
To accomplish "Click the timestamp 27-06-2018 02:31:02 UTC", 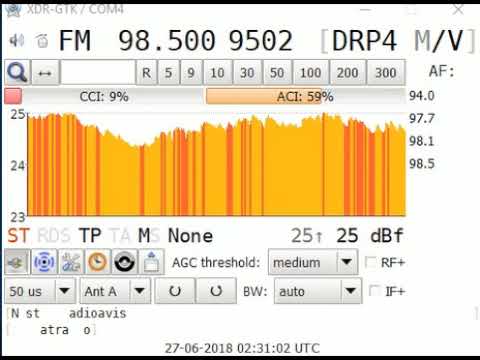I will 242,348.
